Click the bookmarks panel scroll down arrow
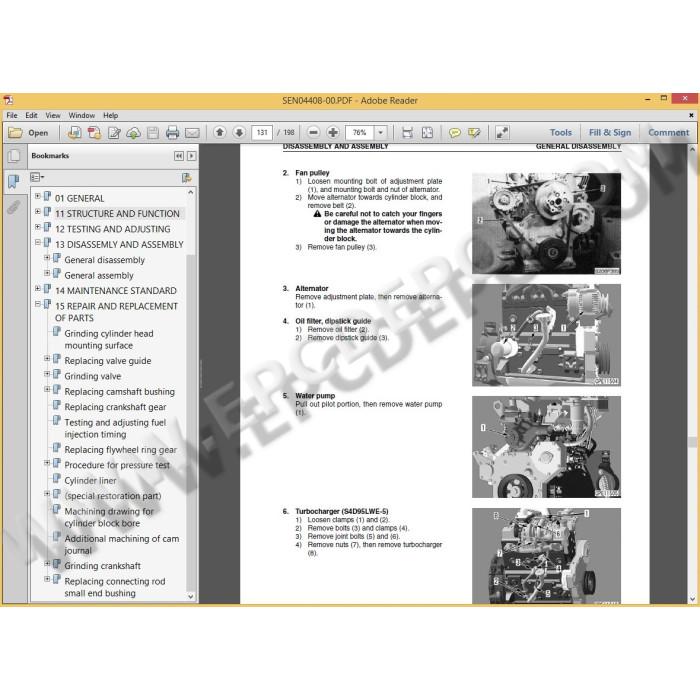The image size is (700, 700). pos(191,596)
